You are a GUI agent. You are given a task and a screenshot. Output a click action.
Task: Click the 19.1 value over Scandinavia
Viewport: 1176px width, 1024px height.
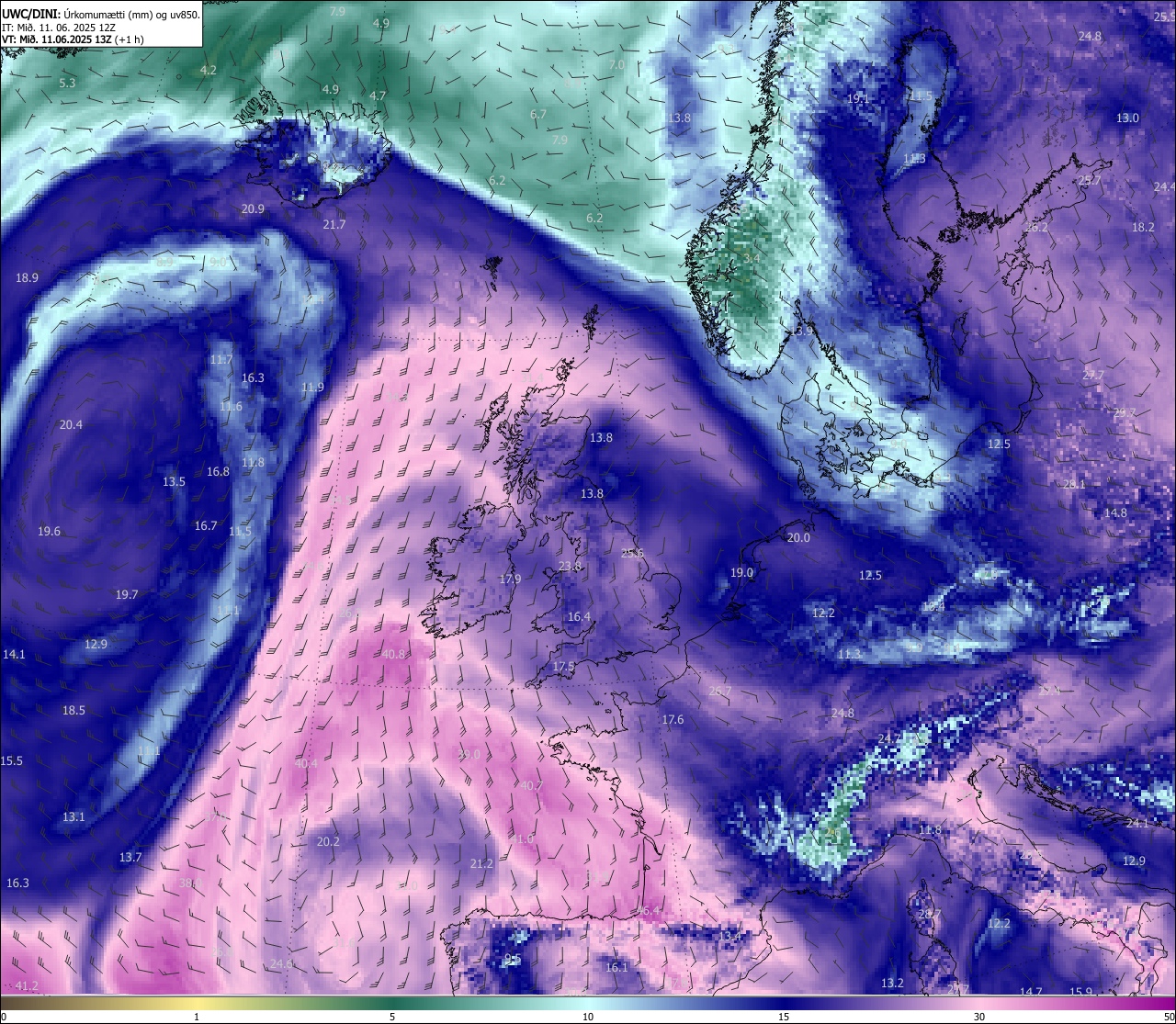[x=858, y=97]
